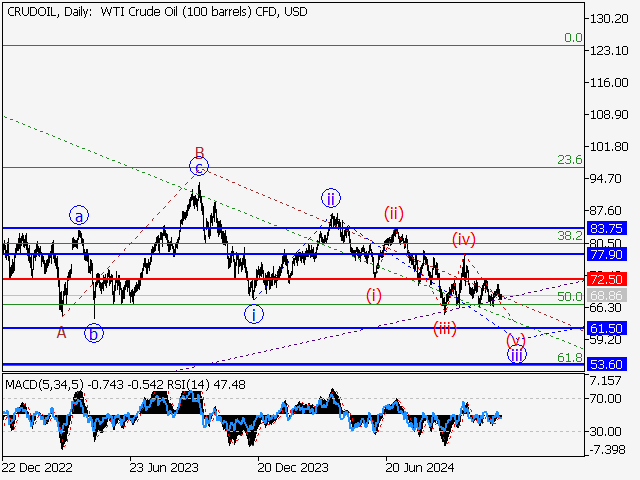Click the red 'A' wave low label
The height and width of the screenshot is (480, 640).
point(61,333)
